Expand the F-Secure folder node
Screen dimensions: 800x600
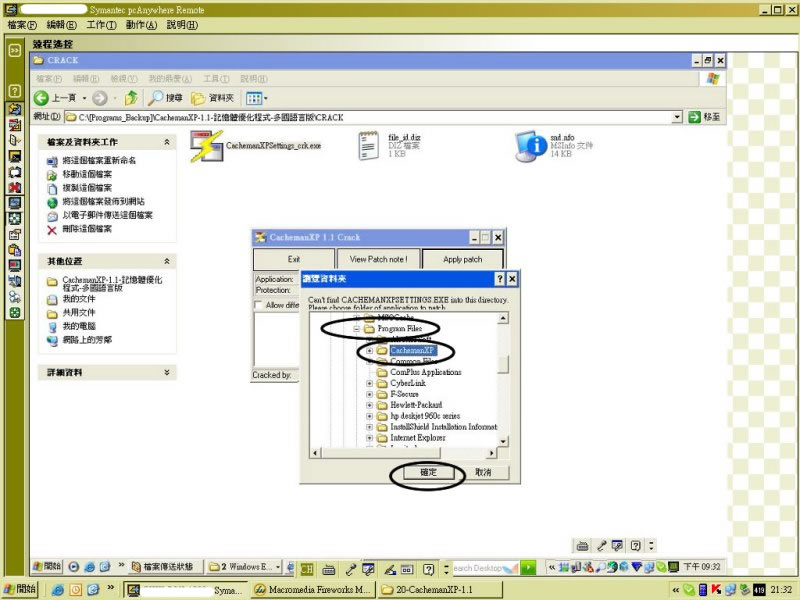pyautogui.click(x=369, y=394)
